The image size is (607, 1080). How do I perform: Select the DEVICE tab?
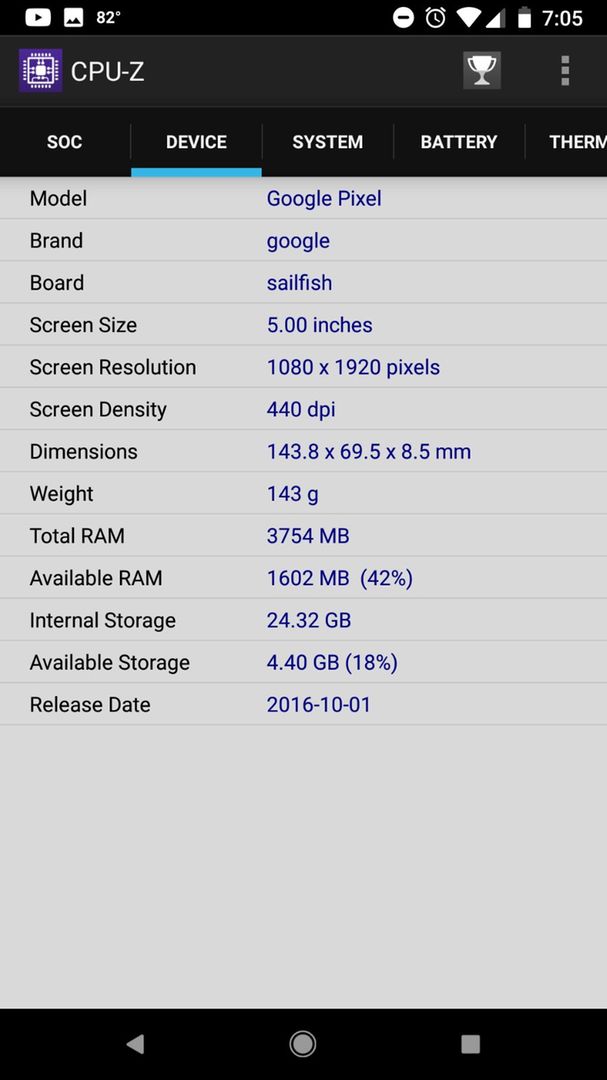click(x=196, y=142)
